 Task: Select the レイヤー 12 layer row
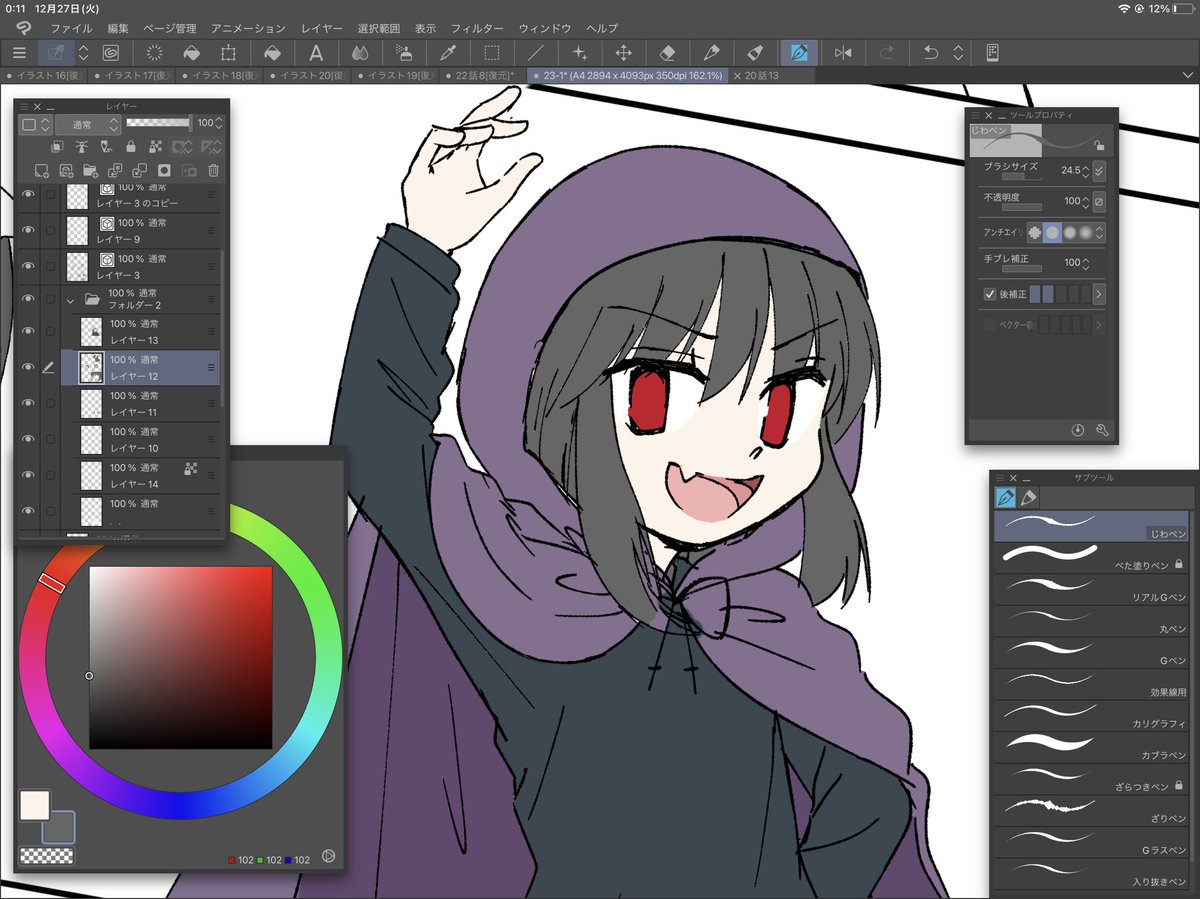point(140,367)
